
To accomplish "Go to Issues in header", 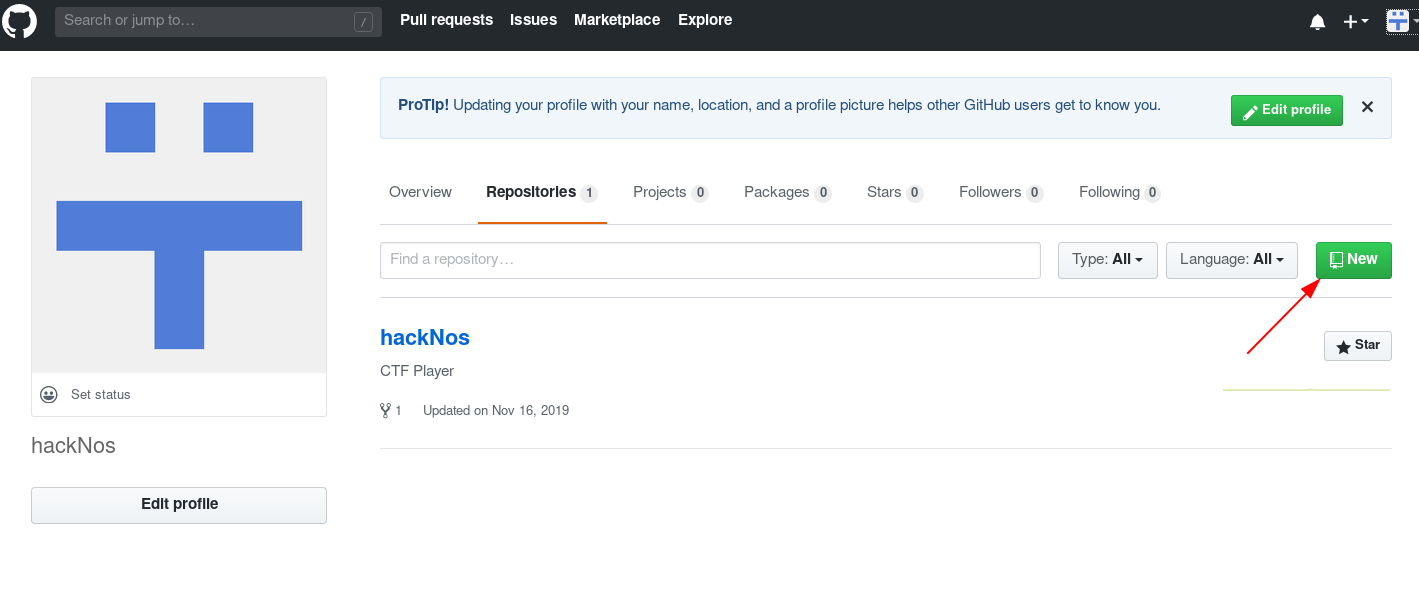I will click(533, 20).
